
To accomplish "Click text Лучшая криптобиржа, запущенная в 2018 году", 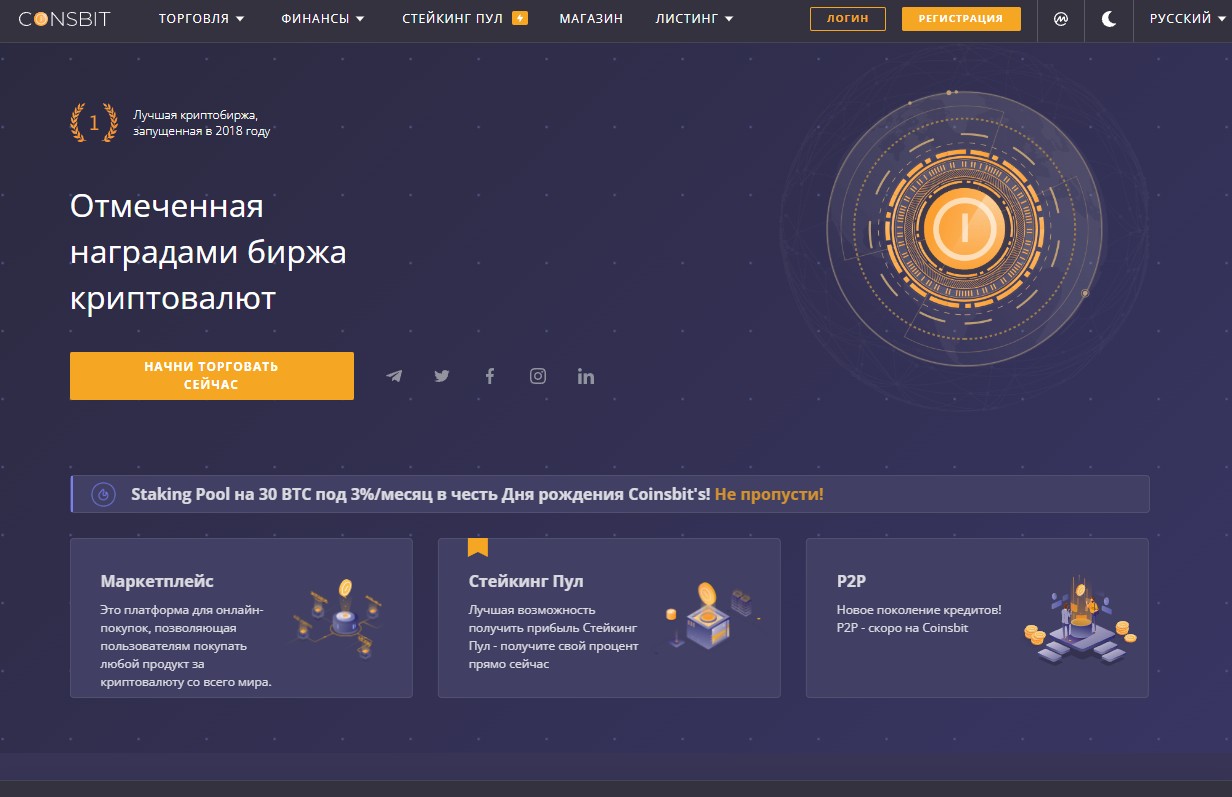I will click(x=202, y=123).
